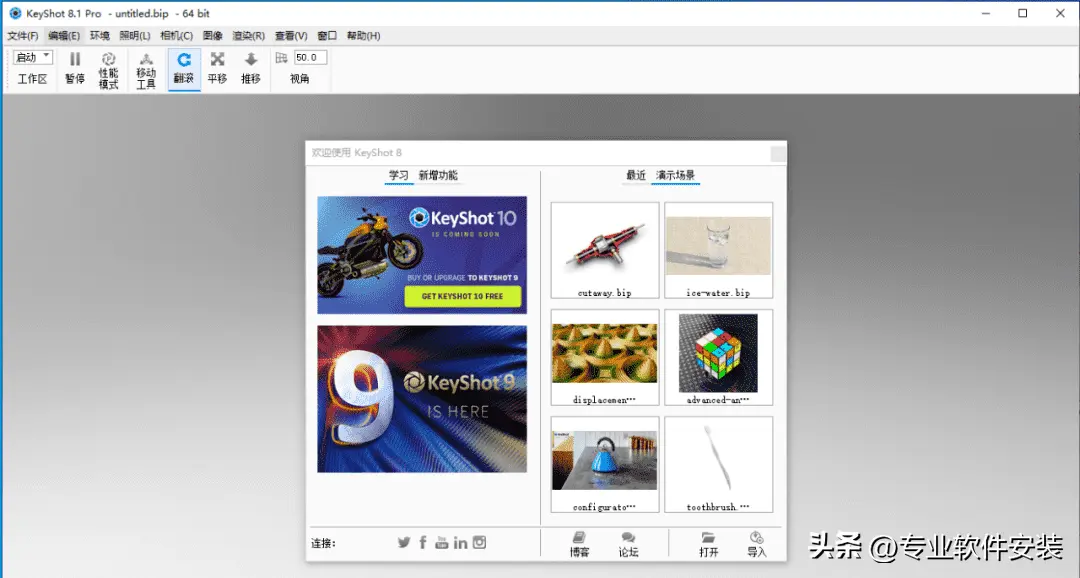
Task: Open the Camera (相机) menu
Action: click(x=176, y=36)
